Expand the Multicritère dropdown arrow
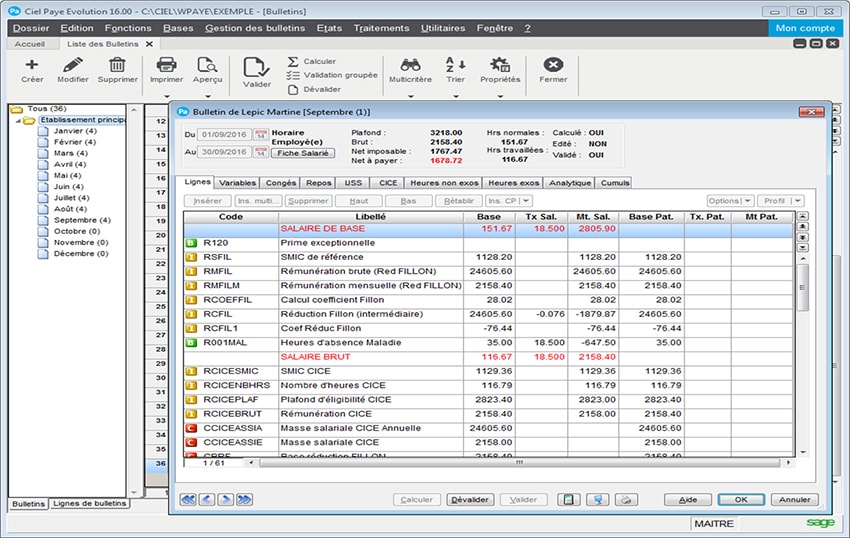 point(410,96)
